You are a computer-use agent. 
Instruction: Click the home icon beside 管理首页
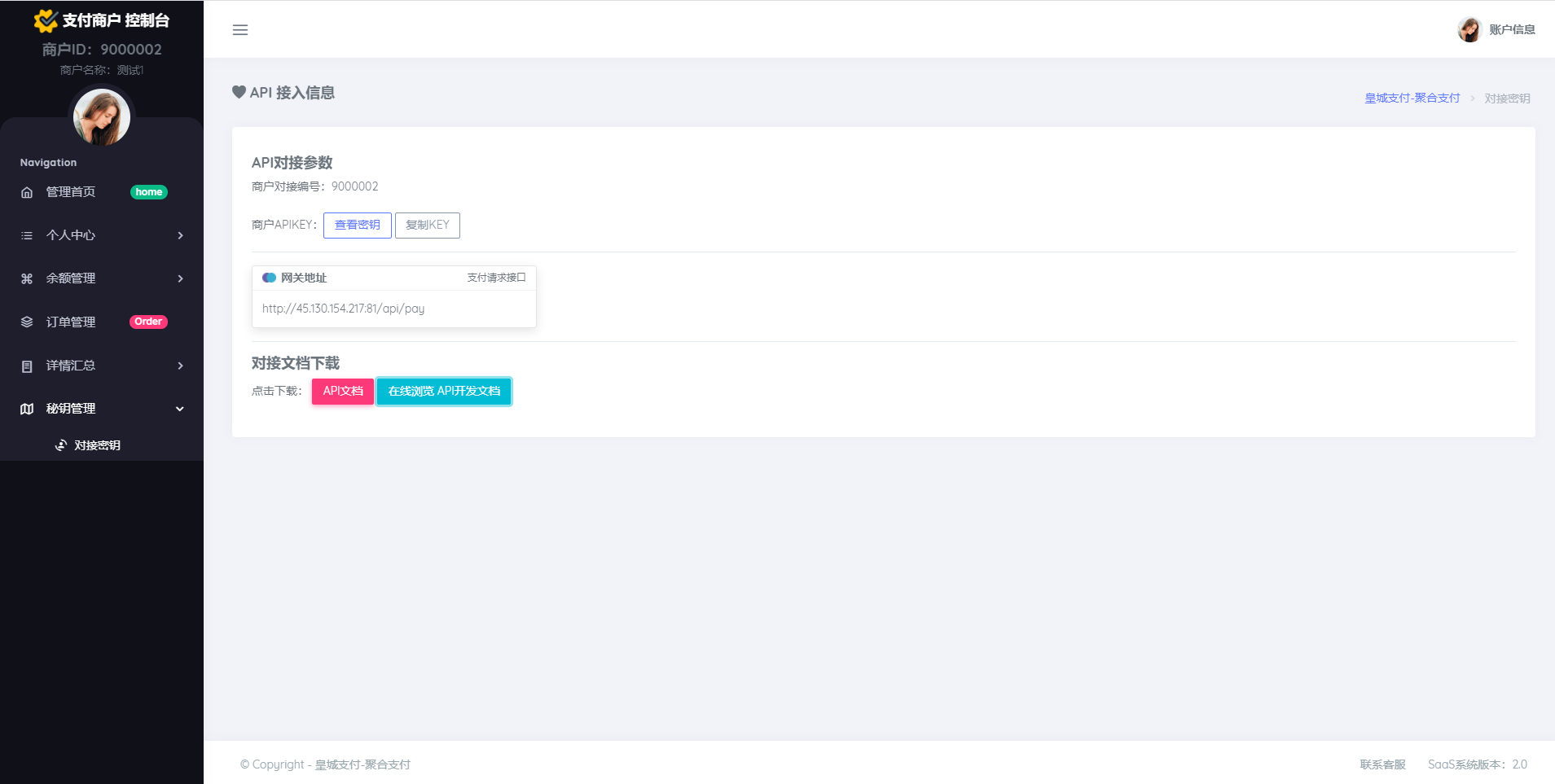point(27,193)
